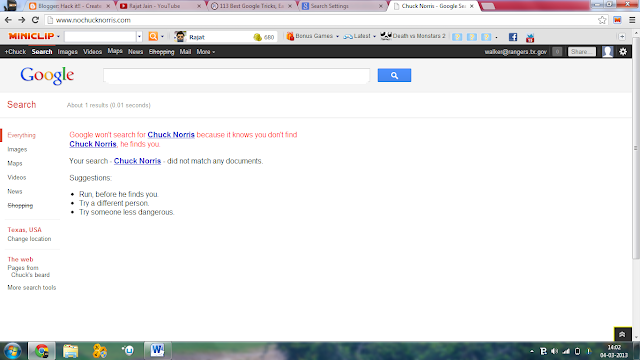Click the Google logo

[x=47, y=76]
